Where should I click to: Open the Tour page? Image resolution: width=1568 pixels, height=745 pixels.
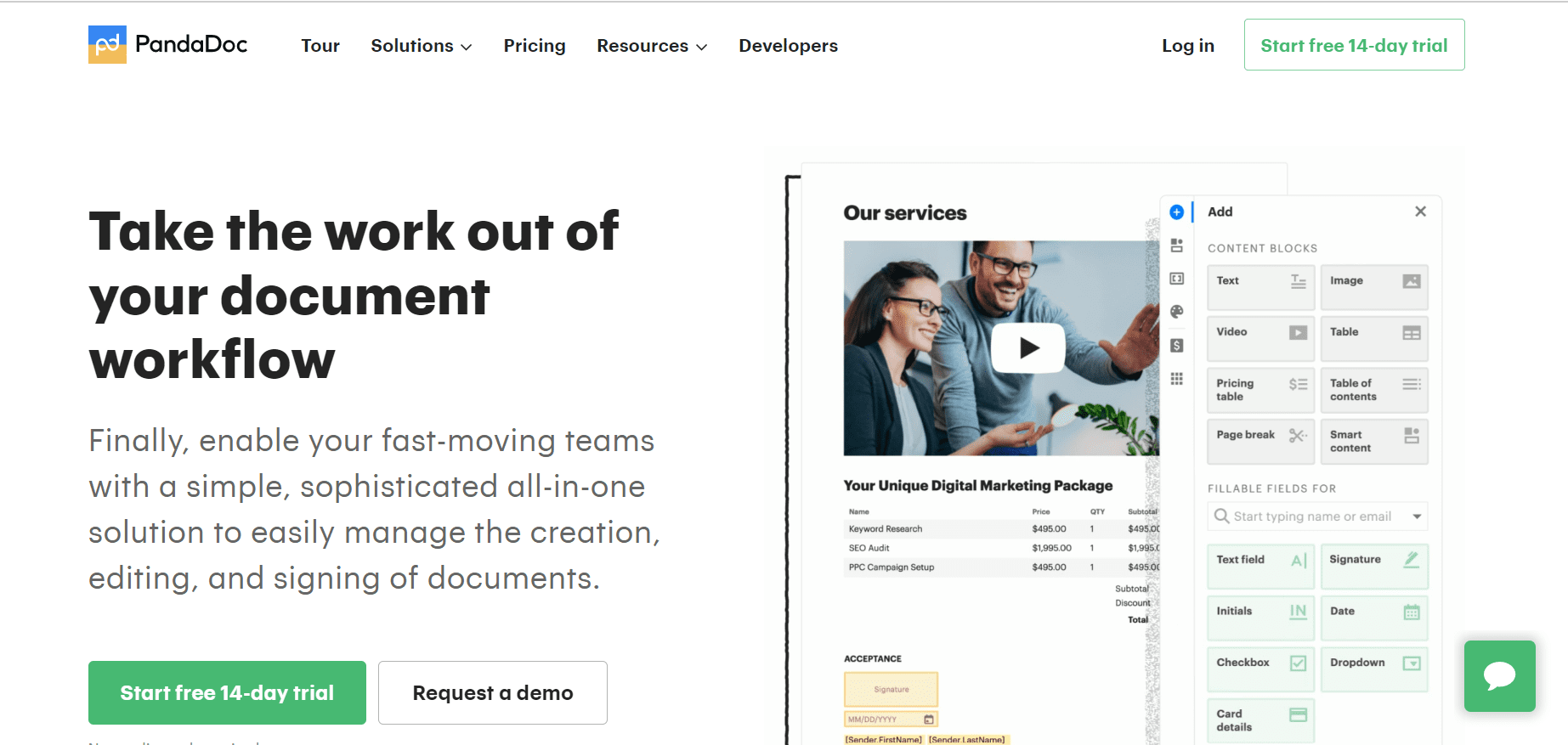tap(320, 46)
